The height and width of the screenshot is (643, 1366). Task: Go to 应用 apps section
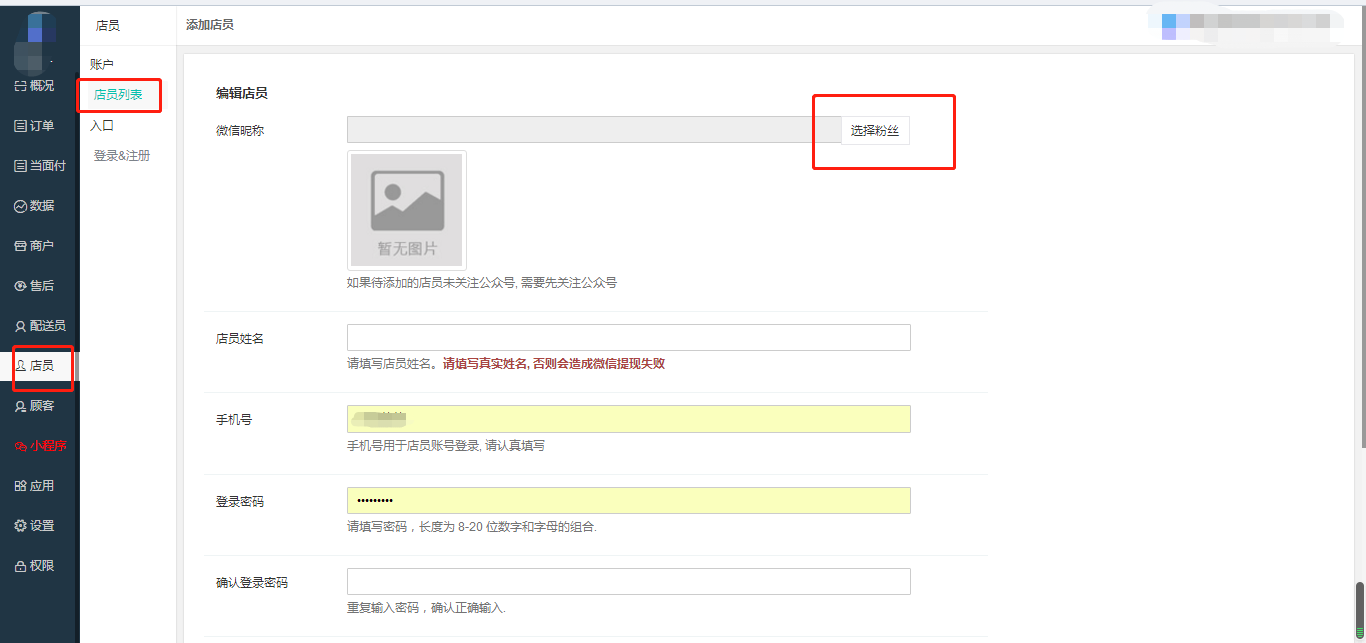tap(35, 486)
